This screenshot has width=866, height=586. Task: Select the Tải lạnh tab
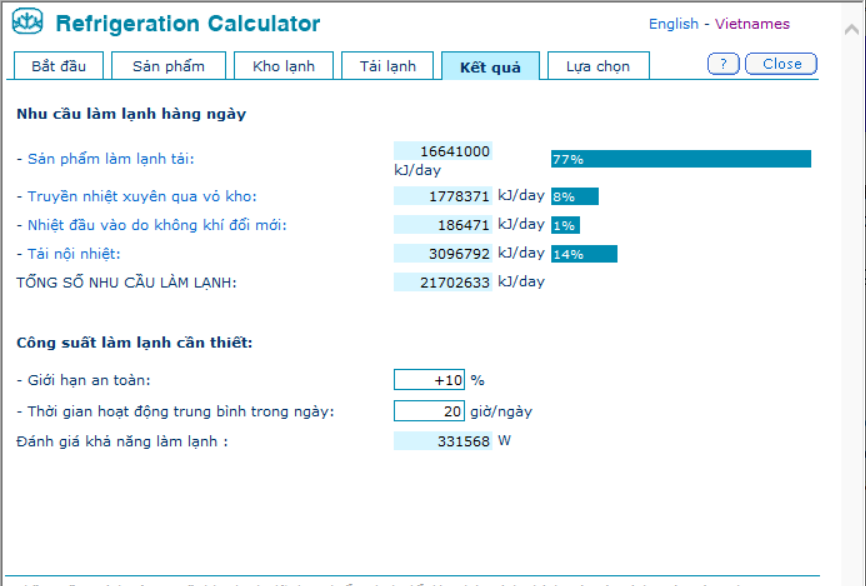[387, 67]
